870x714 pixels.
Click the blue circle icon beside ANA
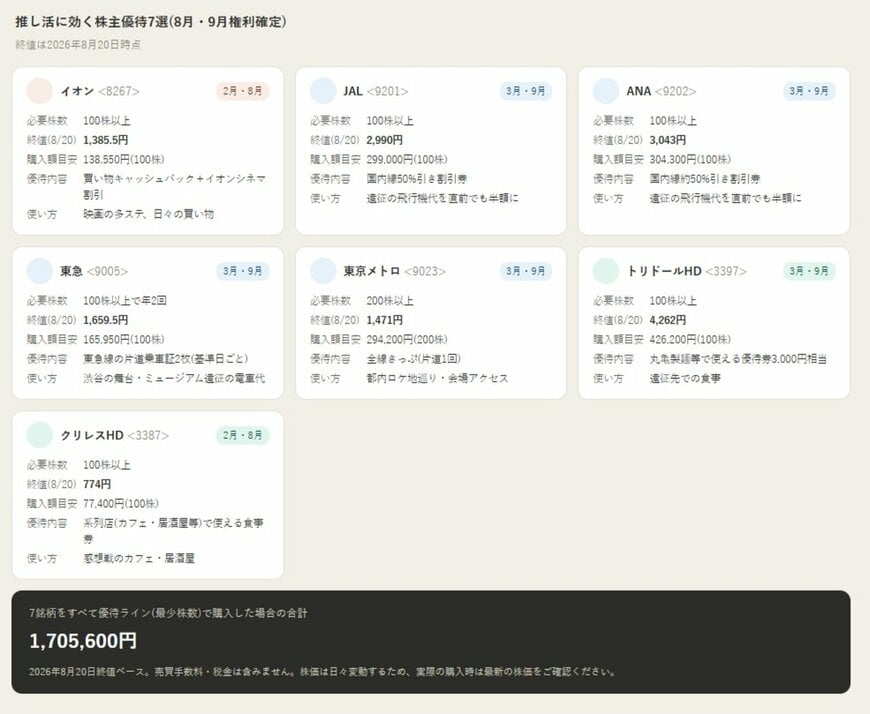pos(606,91)
